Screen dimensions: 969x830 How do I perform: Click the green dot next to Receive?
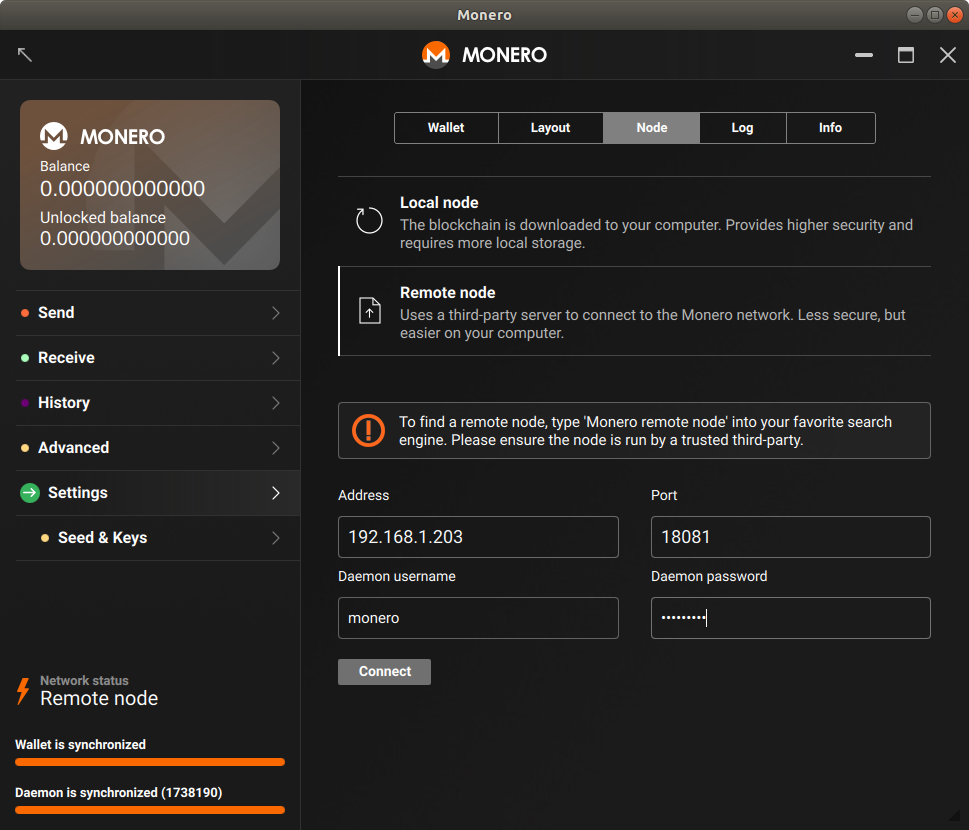coord(25,358)
